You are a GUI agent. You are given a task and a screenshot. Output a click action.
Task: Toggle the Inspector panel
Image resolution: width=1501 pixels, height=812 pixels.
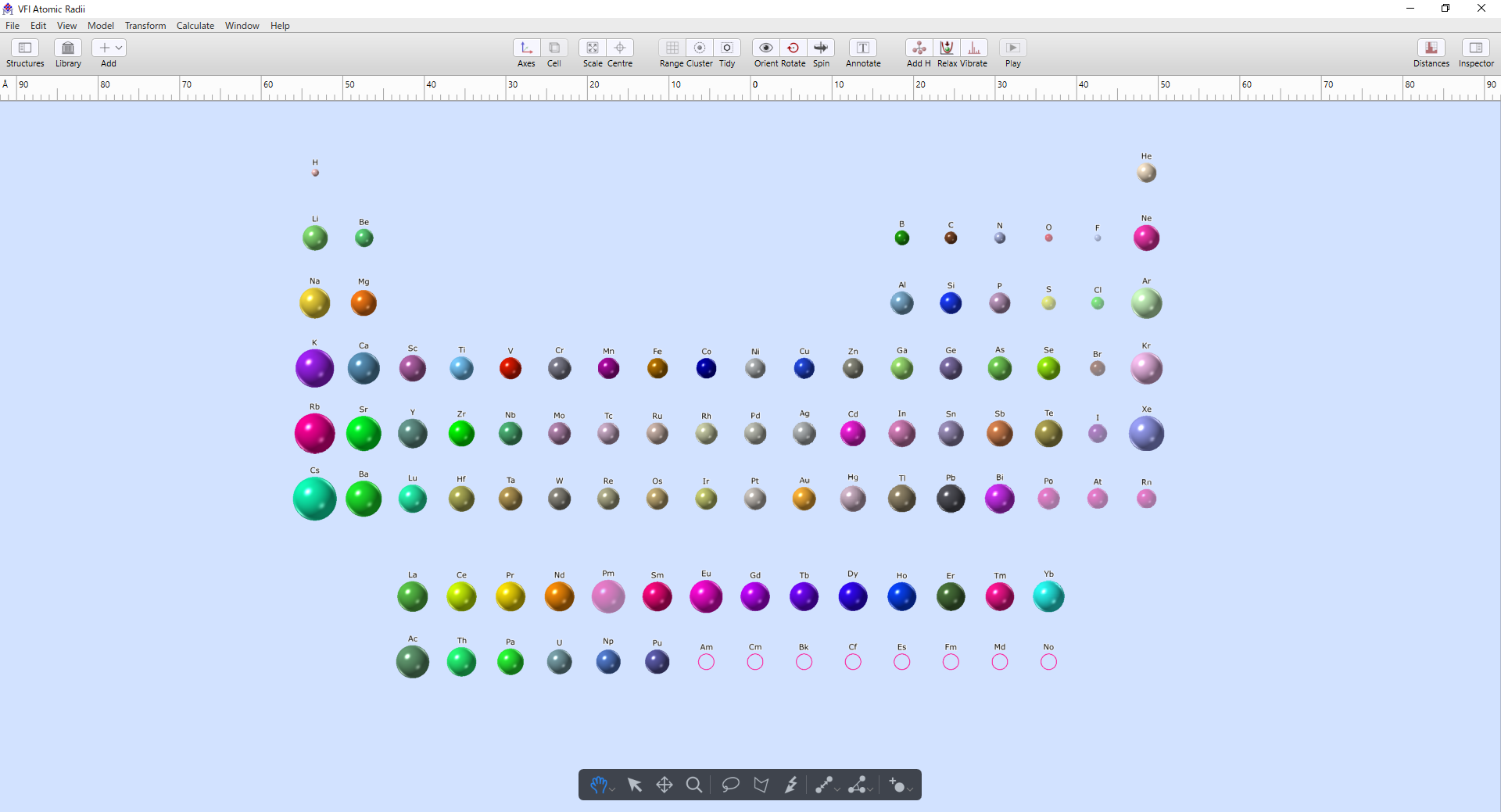point(1475,48)
